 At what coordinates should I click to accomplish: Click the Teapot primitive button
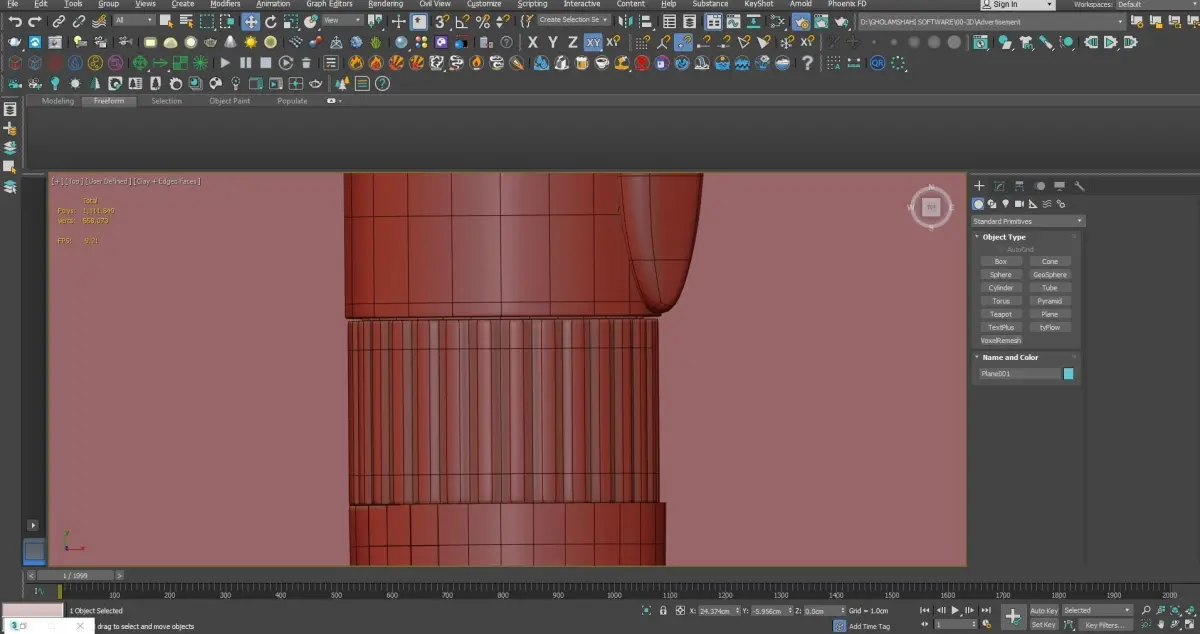[1000, 314]
